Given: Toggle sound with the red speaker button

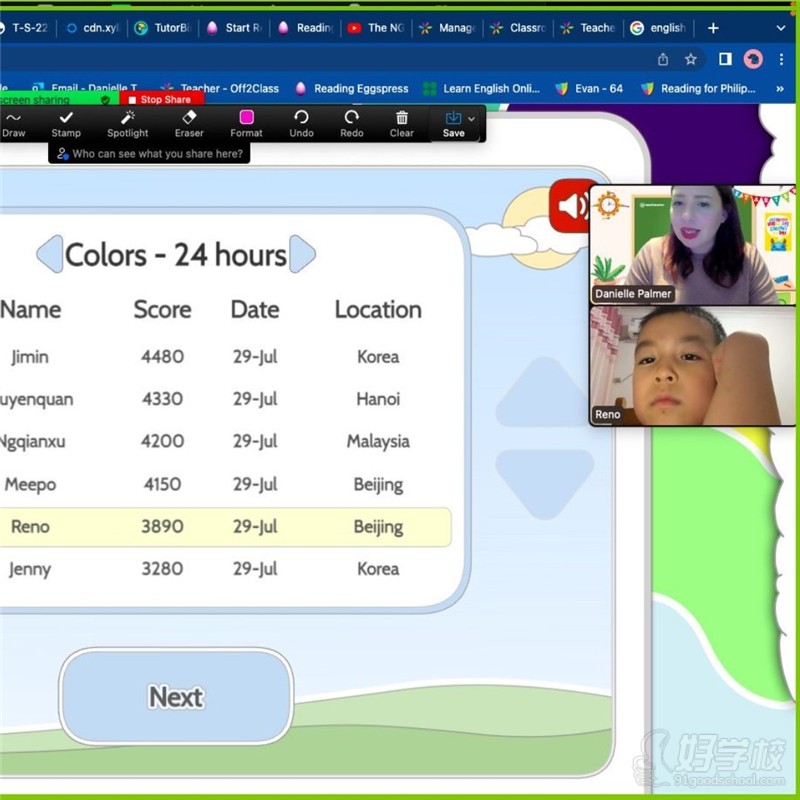Looking at the screenshot, I should point(571,206).
